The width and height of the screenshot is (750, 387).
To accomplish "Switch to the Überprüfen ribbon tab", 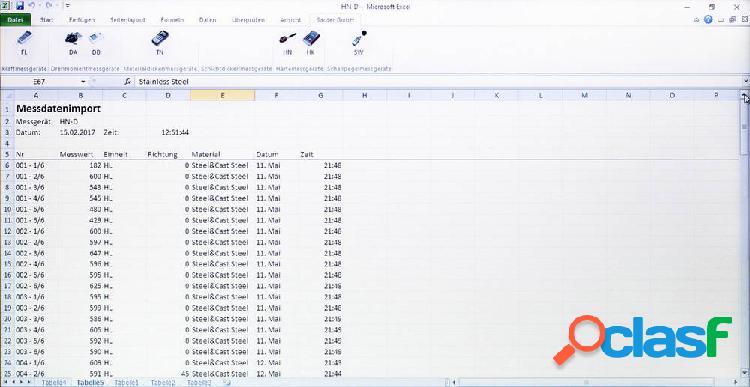I will 248,20.
